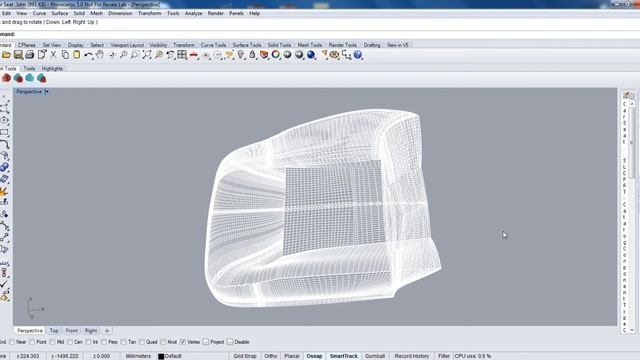Open a file with the folder icon
Viewport: 640px width, 360px height.
[6, 55]
